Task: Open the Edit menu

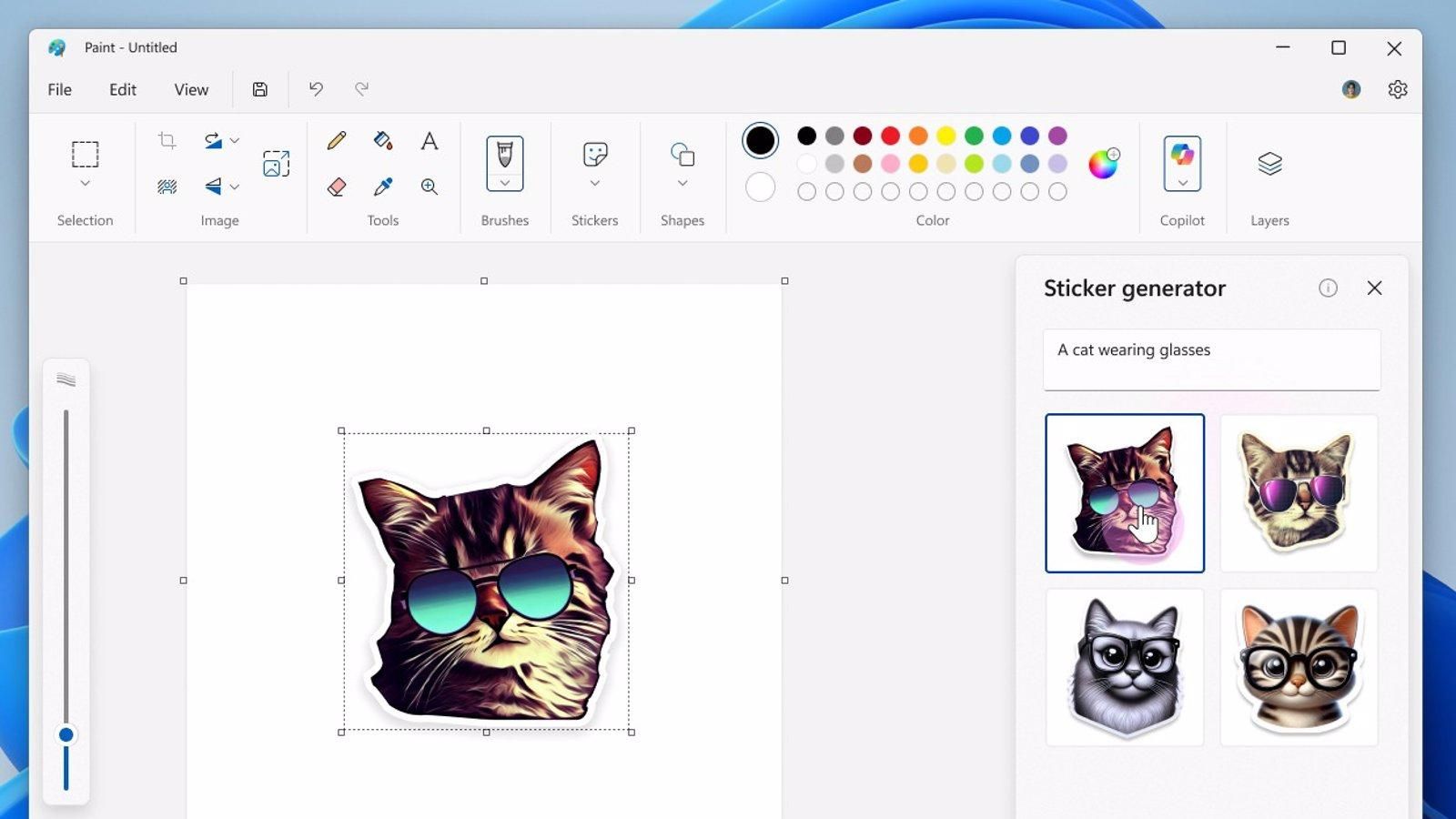Action: pos(122,88)
